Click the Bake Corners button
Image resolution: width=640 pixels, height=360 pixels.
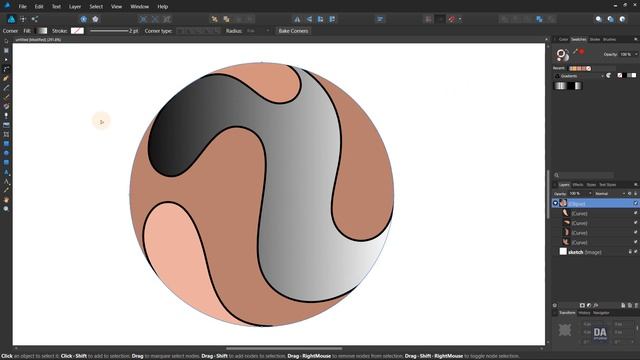pos(293,31)
